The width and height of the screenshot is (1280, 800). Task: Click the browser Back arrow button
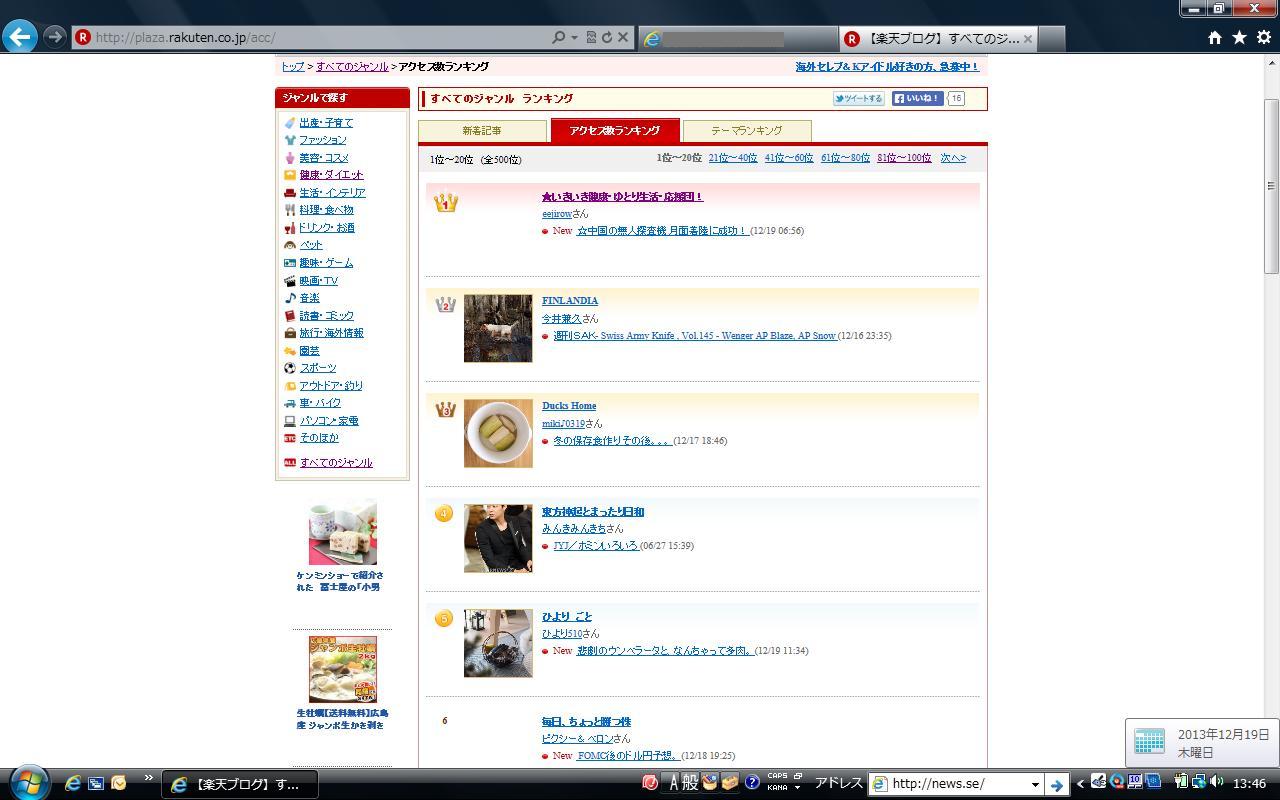[20, 37]
